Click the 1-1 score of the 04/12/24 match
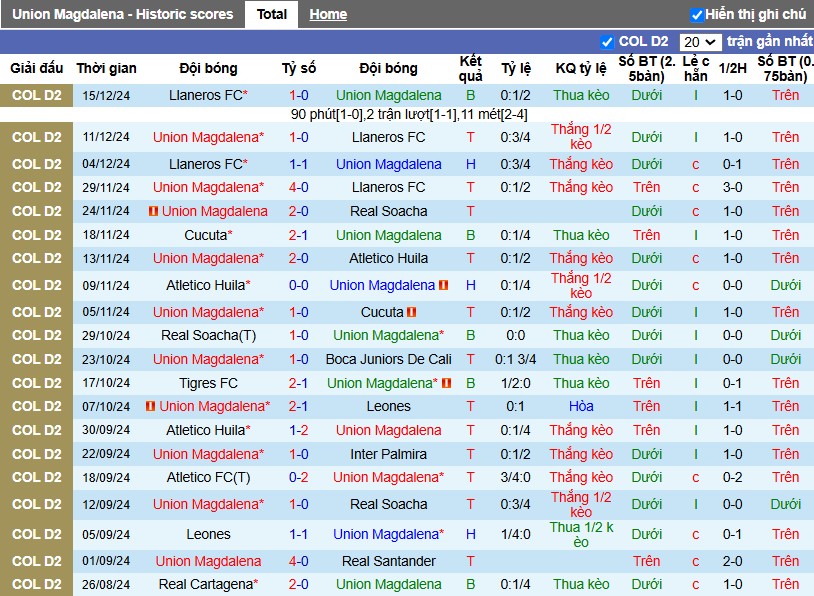The width and height of the screenshot is (814, 596). point(299,165)
